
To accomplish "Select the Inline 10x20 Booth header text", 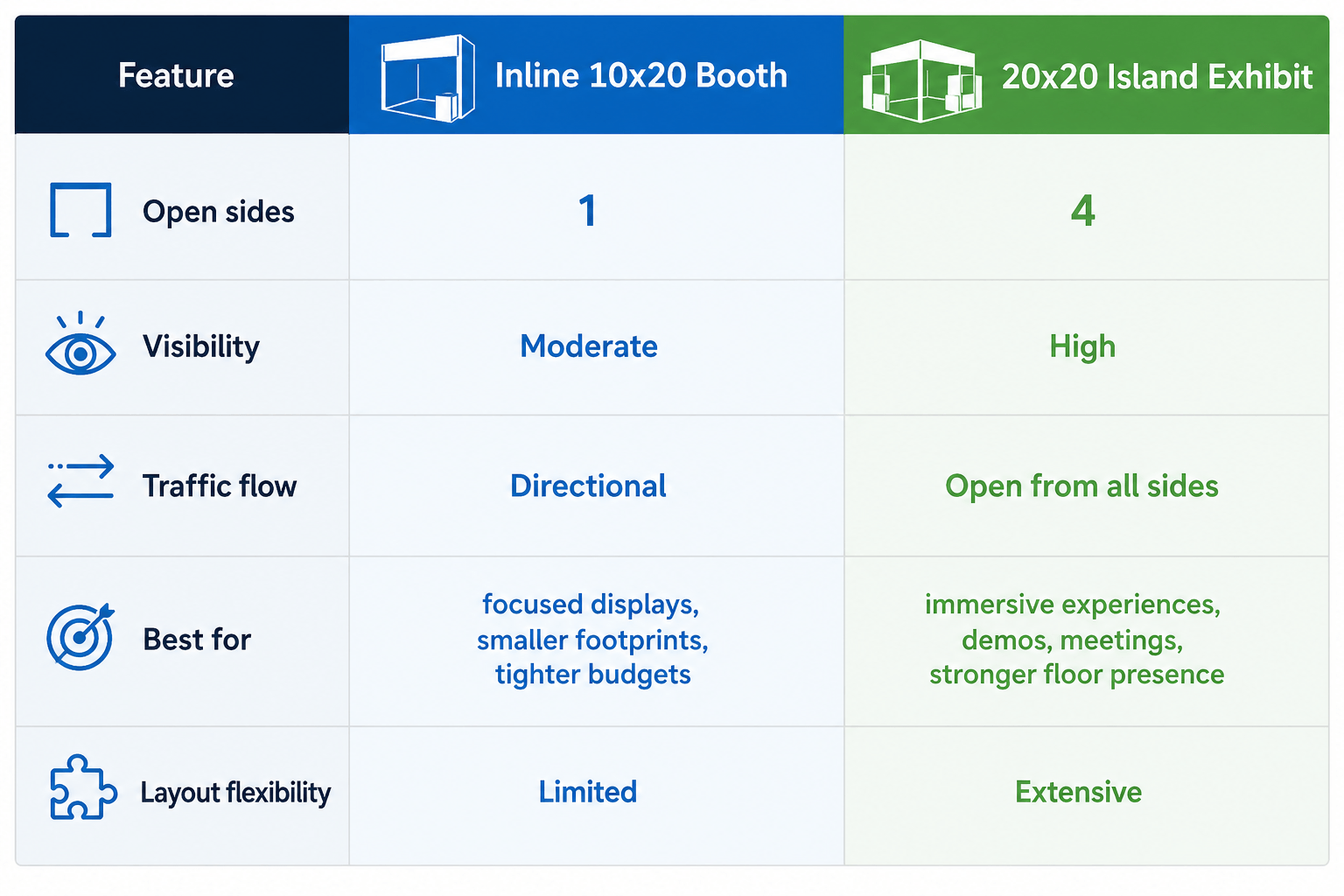I will tap(641, 75).
